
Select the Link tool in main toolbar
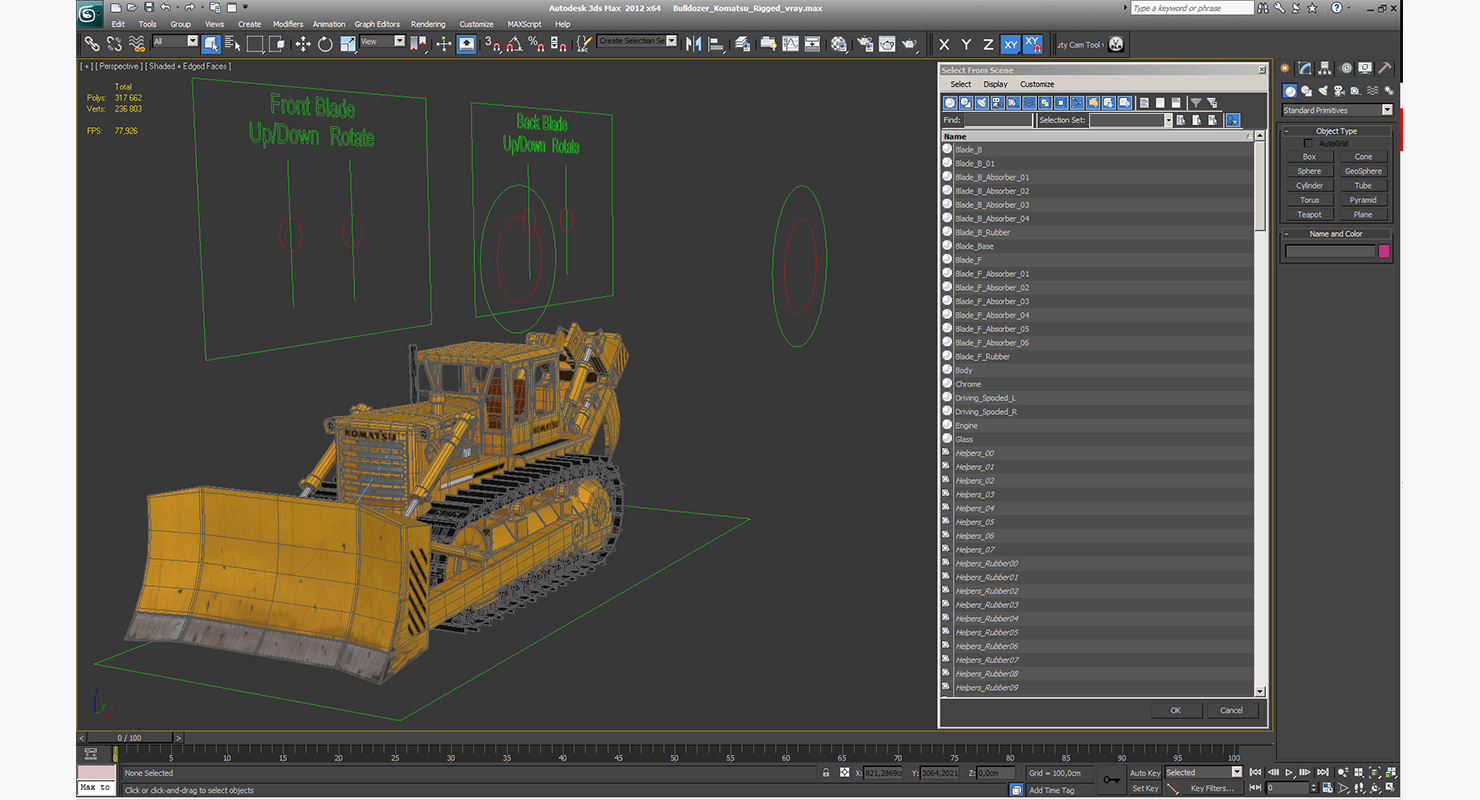(92, 44)
